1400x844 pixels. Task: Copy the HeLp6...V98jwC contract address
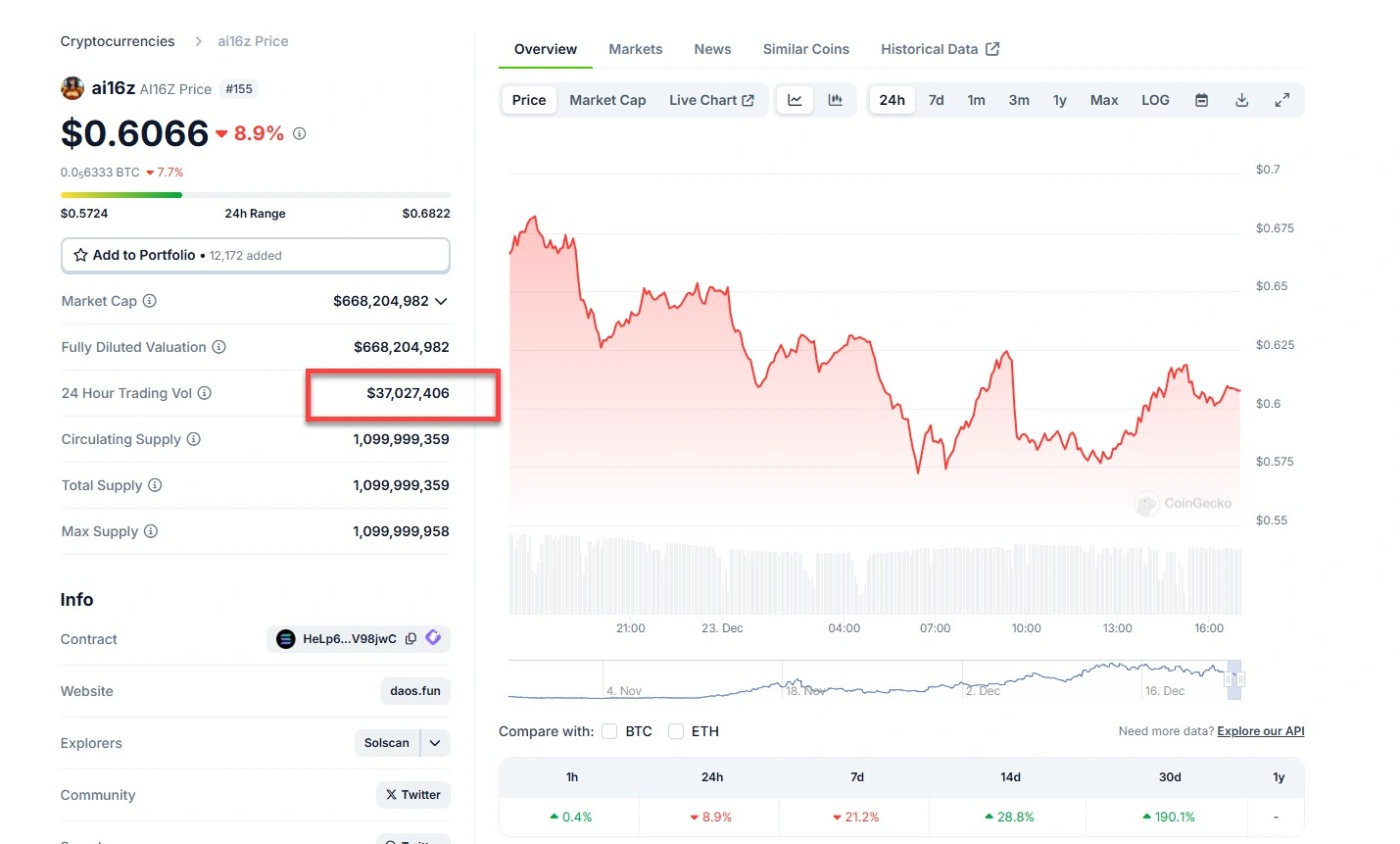[410, 639]
